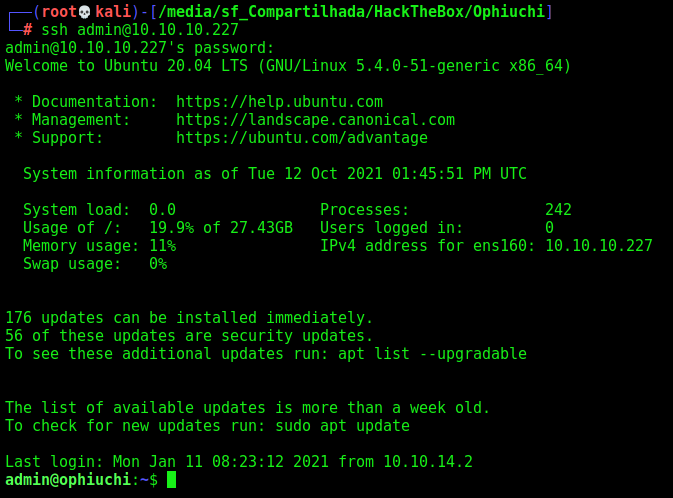The height and width of the screenshot is (498, 673).
Task: Click the System information date line
Action: (275, 174)
